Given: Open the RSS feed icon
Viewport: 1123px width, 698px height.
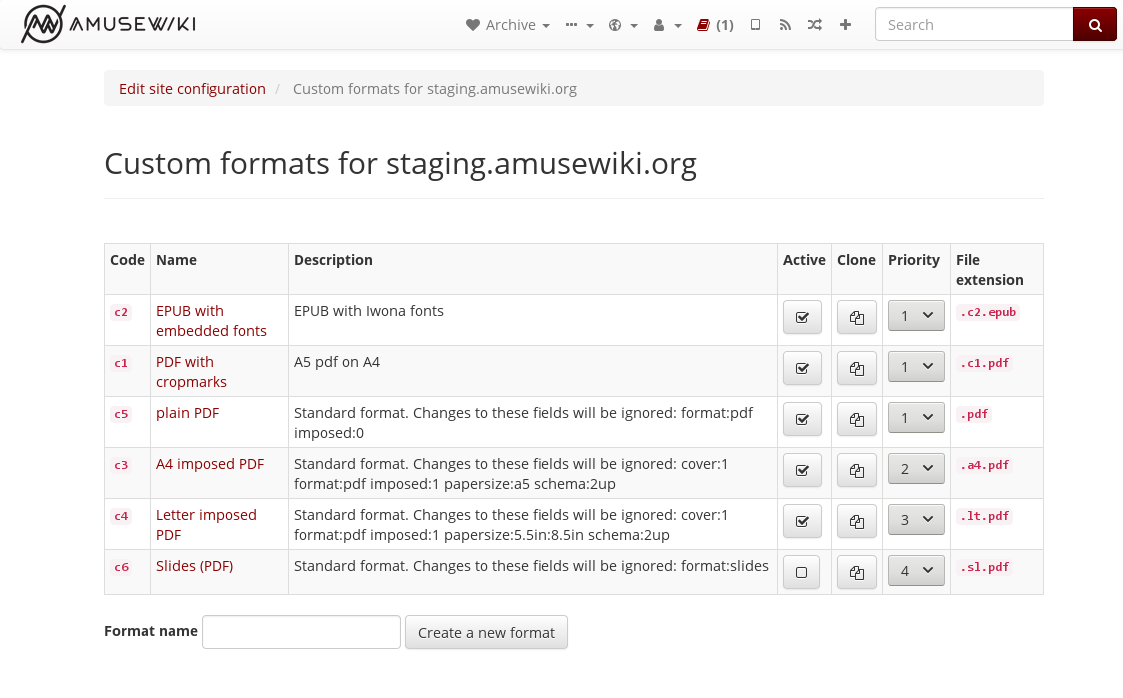Looking at the screenshot, I should click(x=785, y=25).
